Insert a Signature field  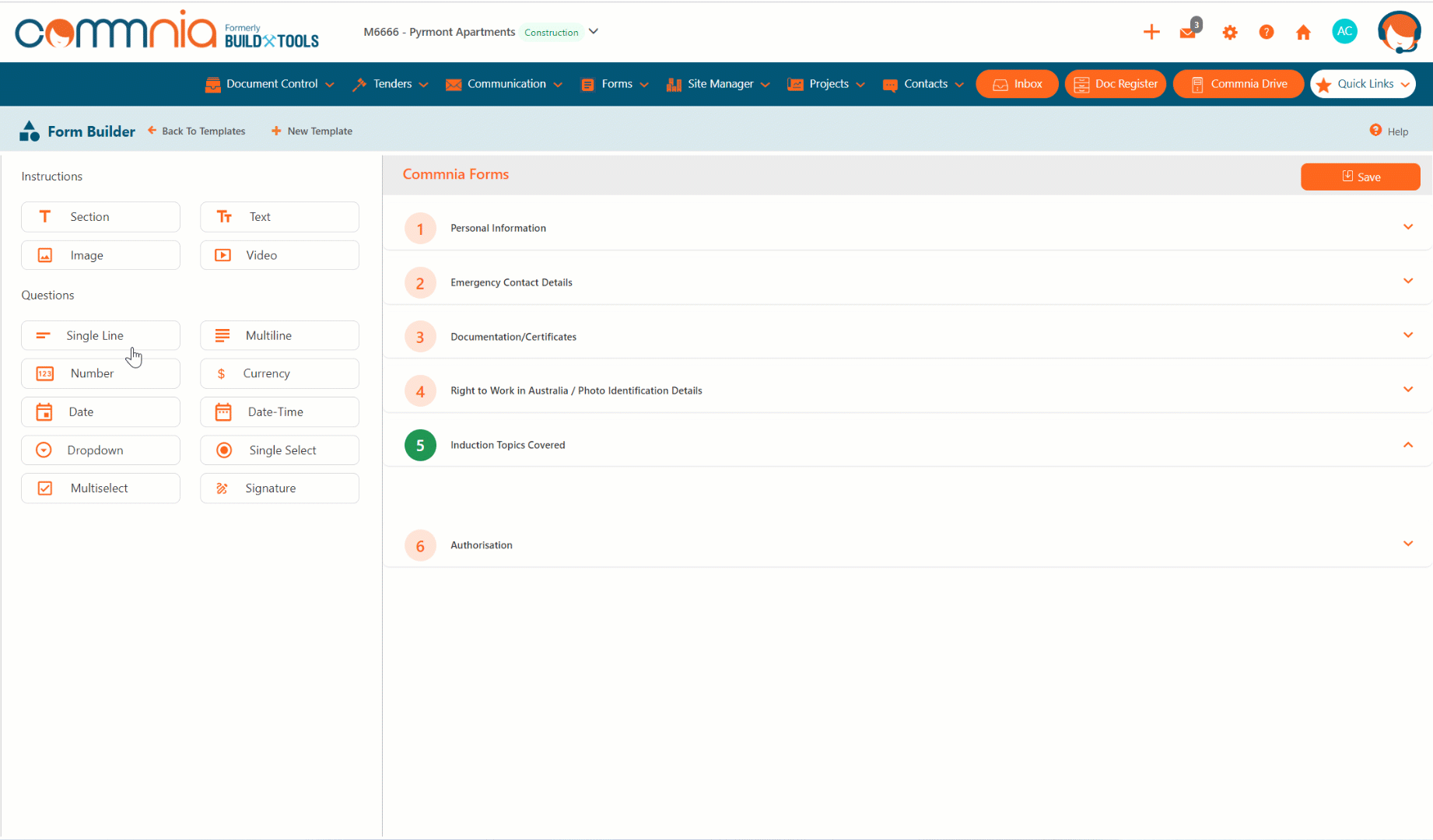[279, 488]
